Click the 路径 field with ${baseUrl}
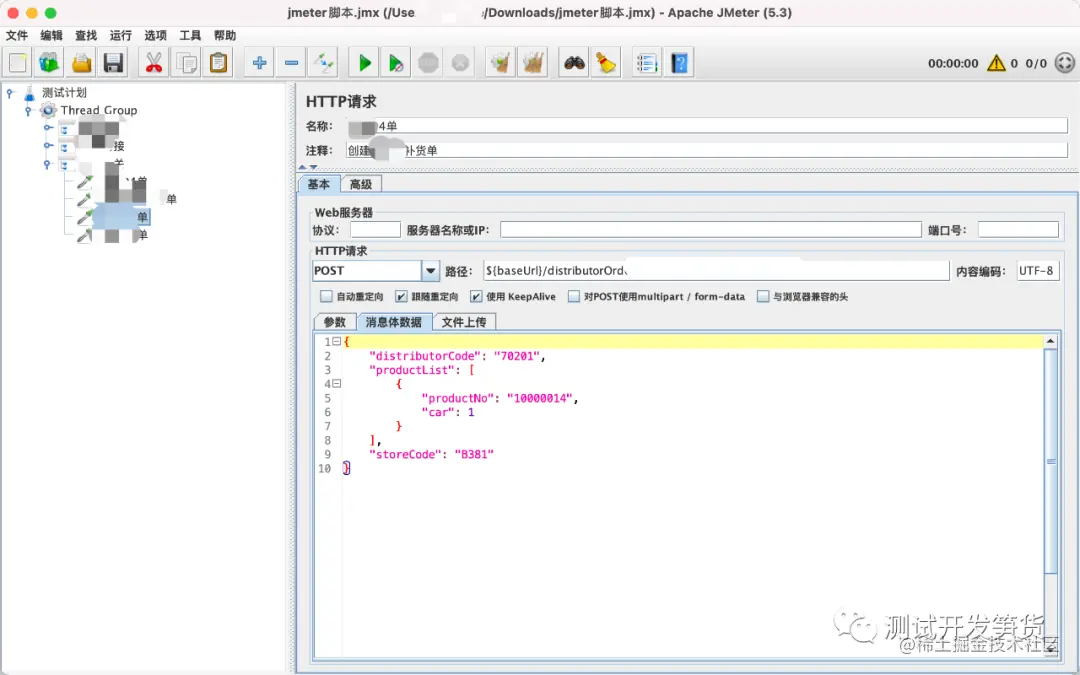This screenshot has width=1080, height=675. pos(716,271)
